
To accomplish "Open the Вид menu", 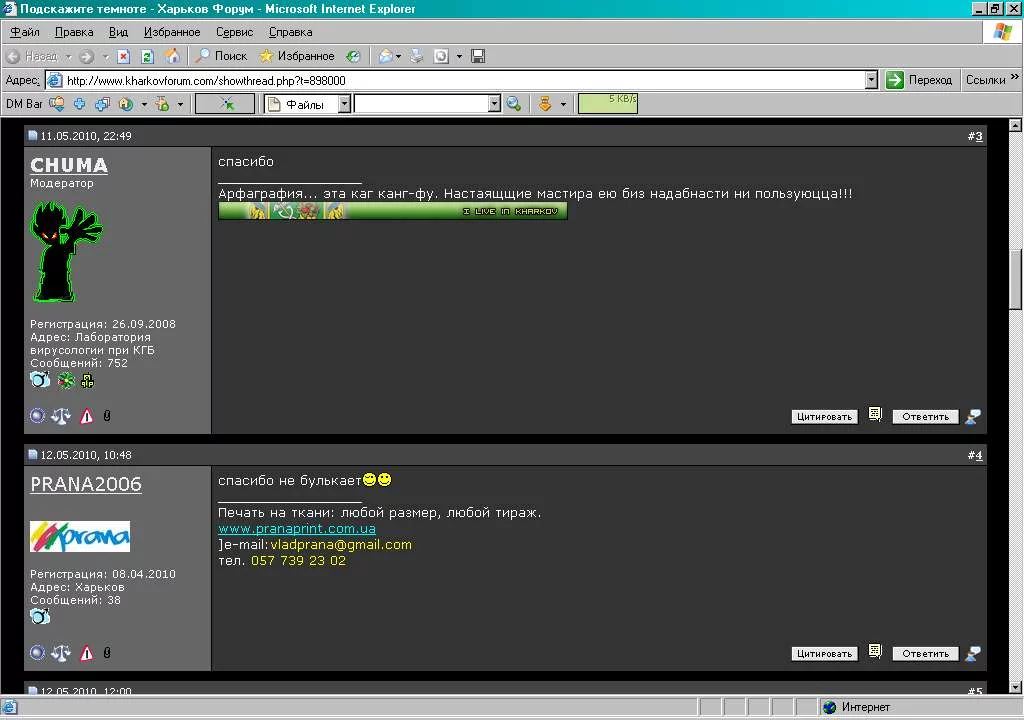I will tap(118, 32).
